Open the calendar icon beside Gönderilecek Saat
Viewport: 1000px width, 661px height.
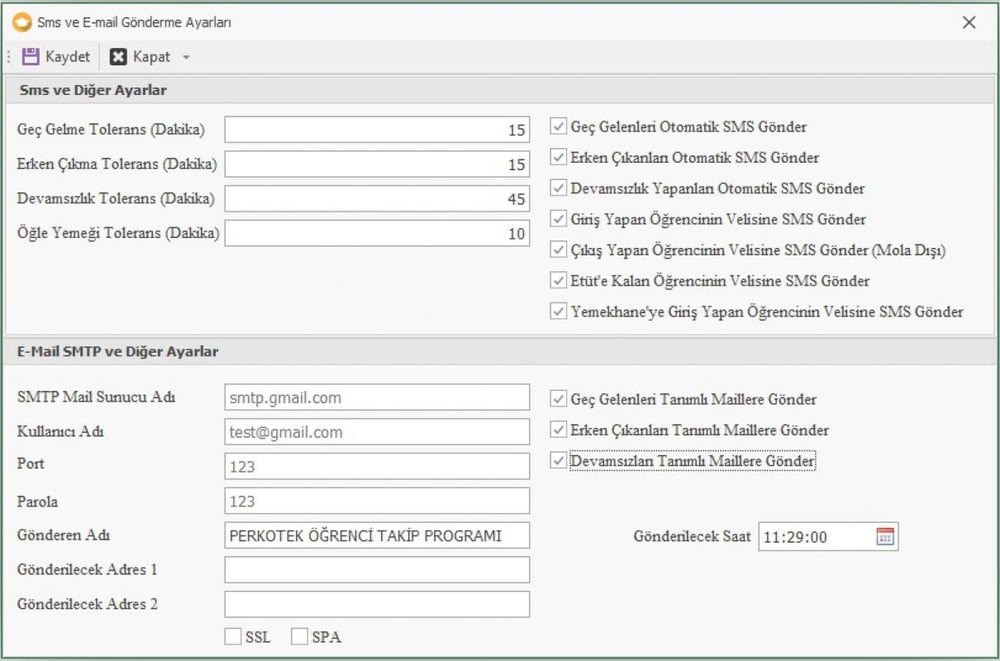[x=885, y=537]
